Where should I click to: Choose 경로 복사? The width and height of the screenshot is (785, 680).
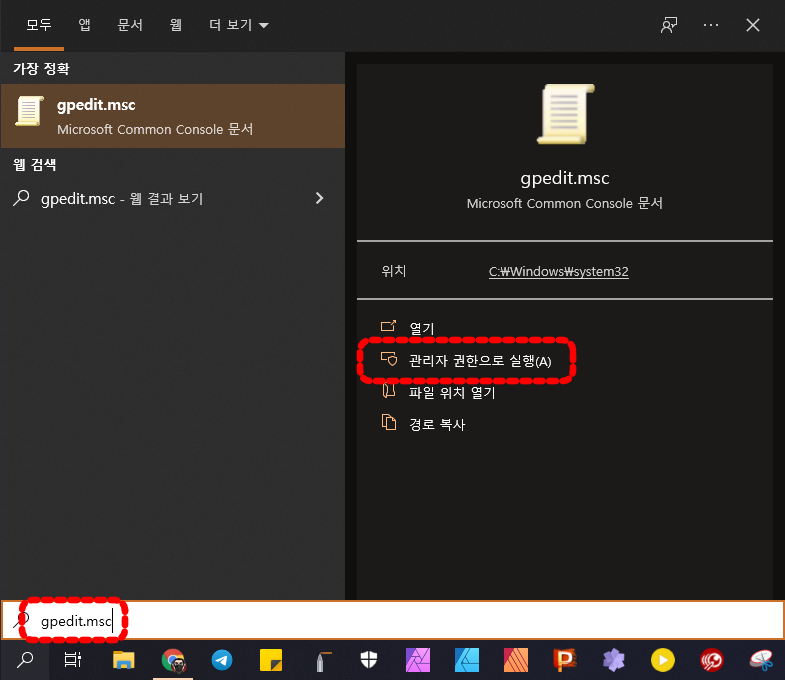(437, 425)
